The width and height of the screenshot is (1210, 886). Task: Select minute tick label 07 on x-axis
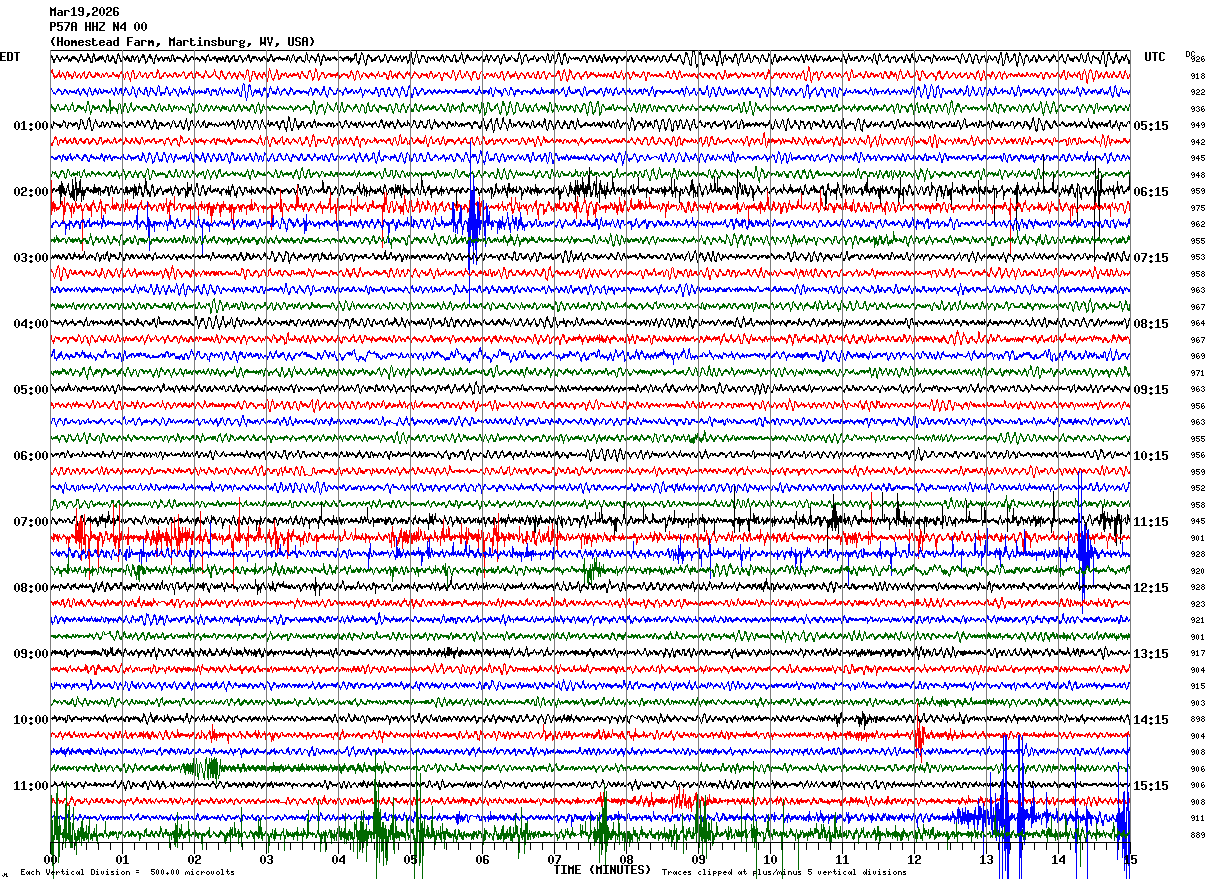554,860
